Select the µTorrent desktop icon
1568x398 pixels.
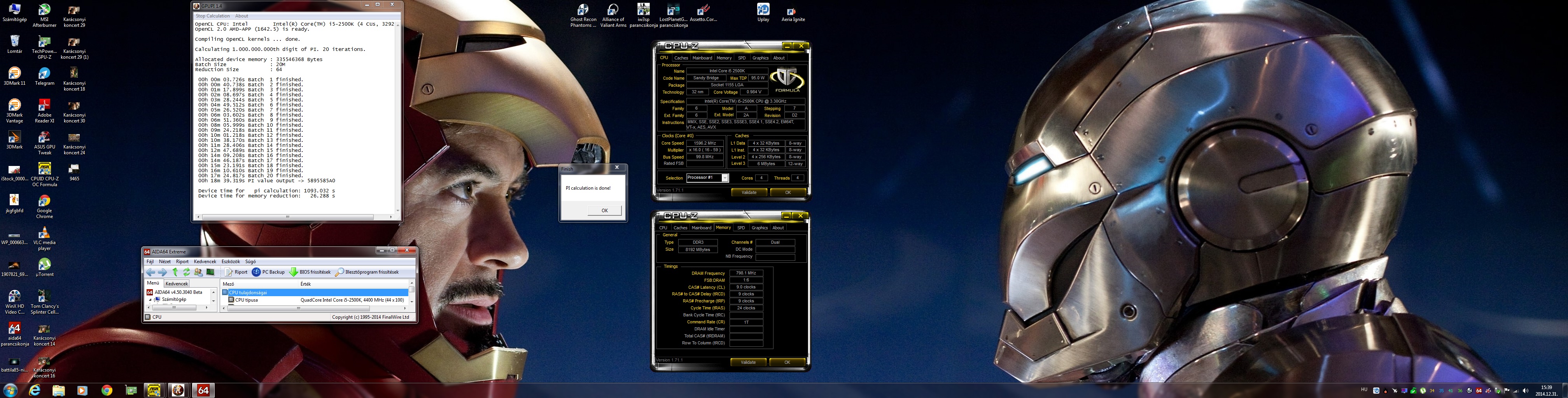(x=44, y=267)
